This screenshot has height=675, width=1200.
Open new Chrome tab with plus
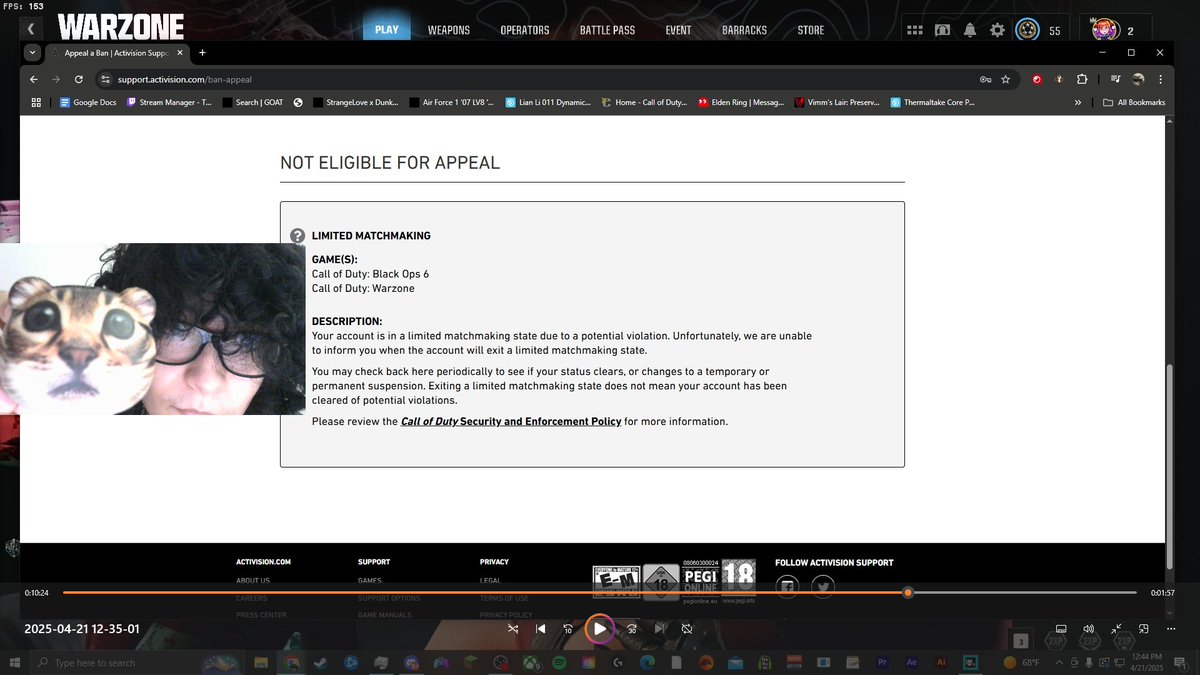[202, 52]
